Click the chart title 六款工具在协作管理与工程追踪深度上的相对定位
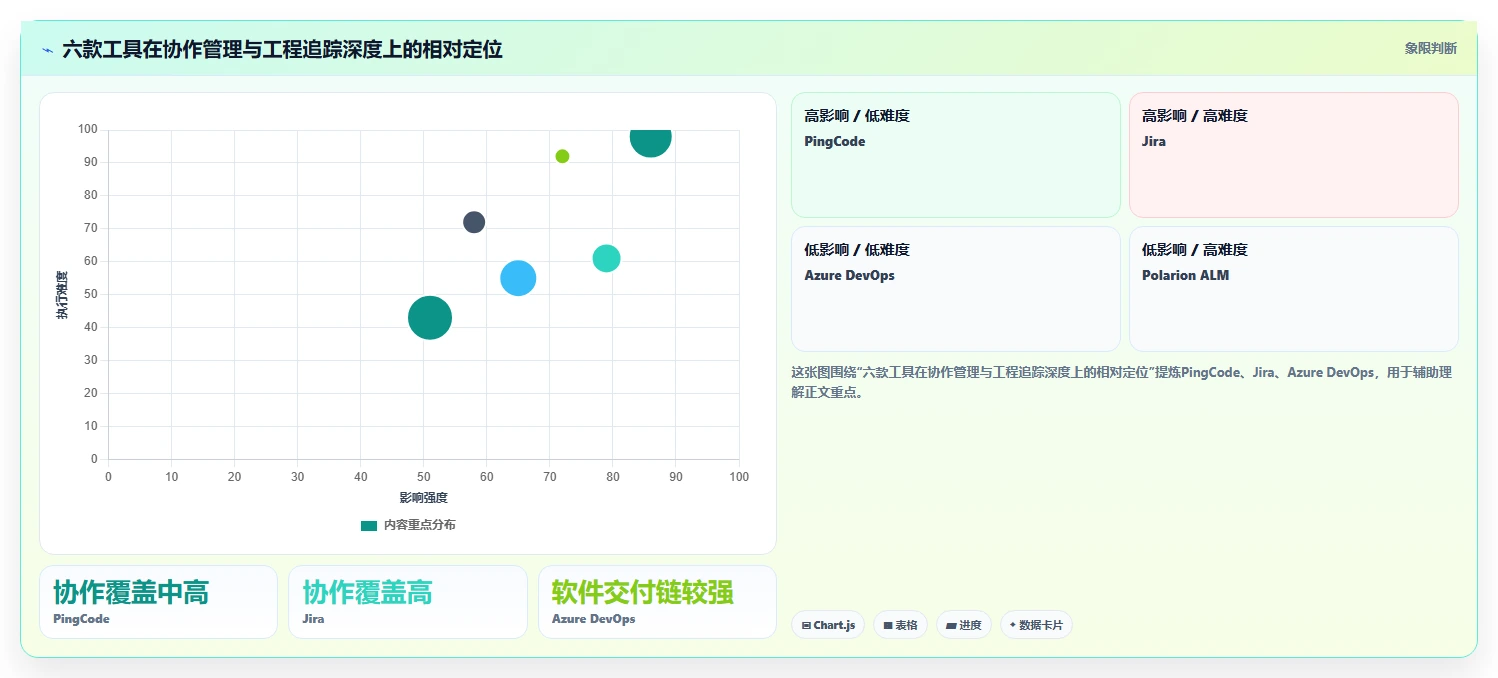Viewport: 1498px width, 678px height. pos(282,49)
